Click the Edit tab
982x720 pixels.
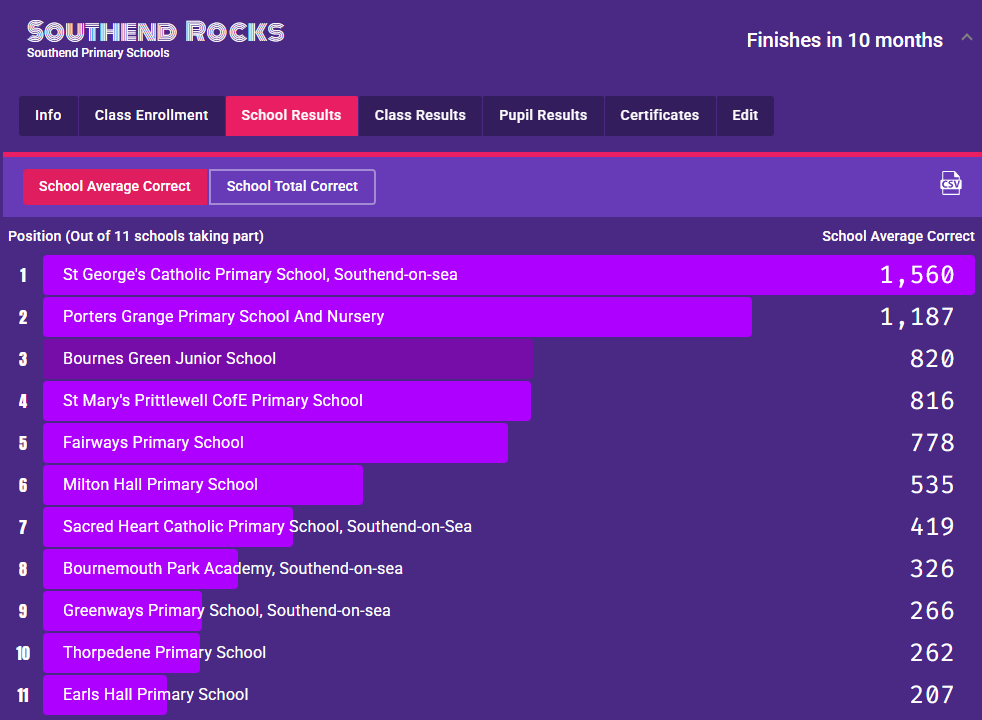[x=745, y=116]
